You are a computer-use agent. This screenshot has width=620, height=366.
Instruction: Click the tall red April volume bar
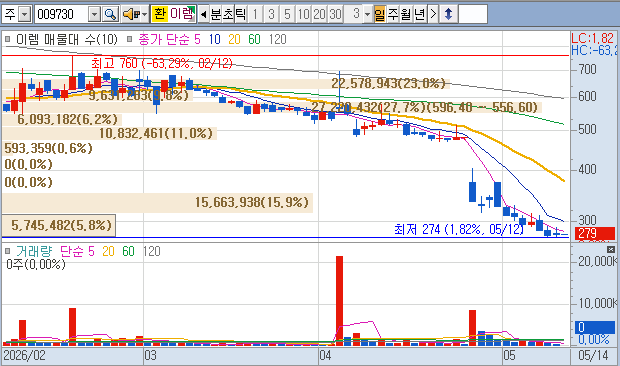(x=339, y=300)
